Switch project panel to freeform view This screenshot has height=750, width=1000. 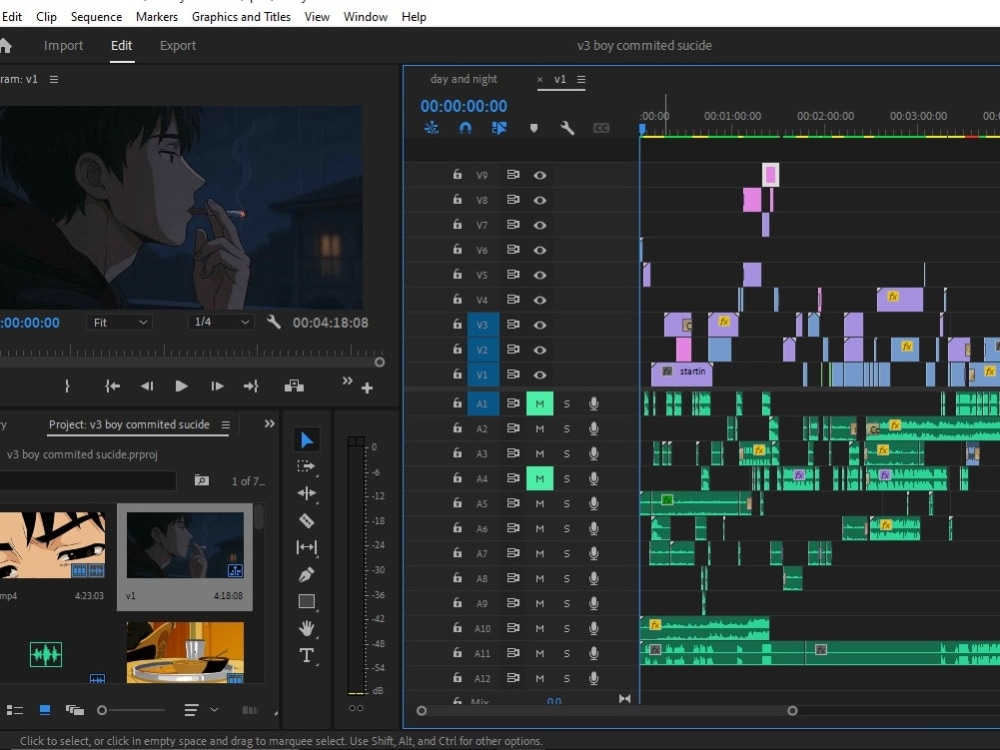(x=75, y=710)
